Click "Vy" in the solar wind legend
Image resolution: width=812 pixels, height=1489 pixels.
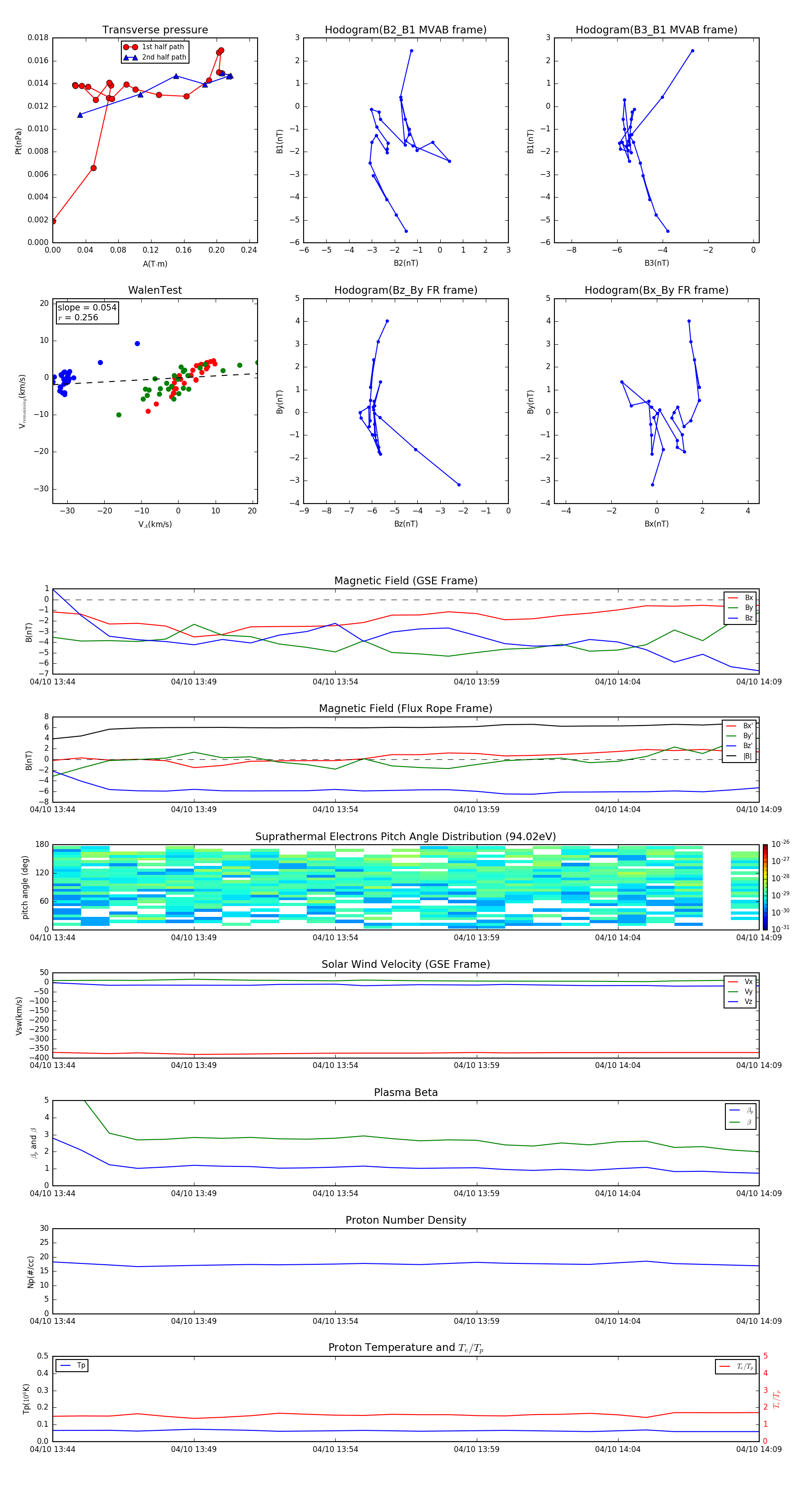click(748, 991)
